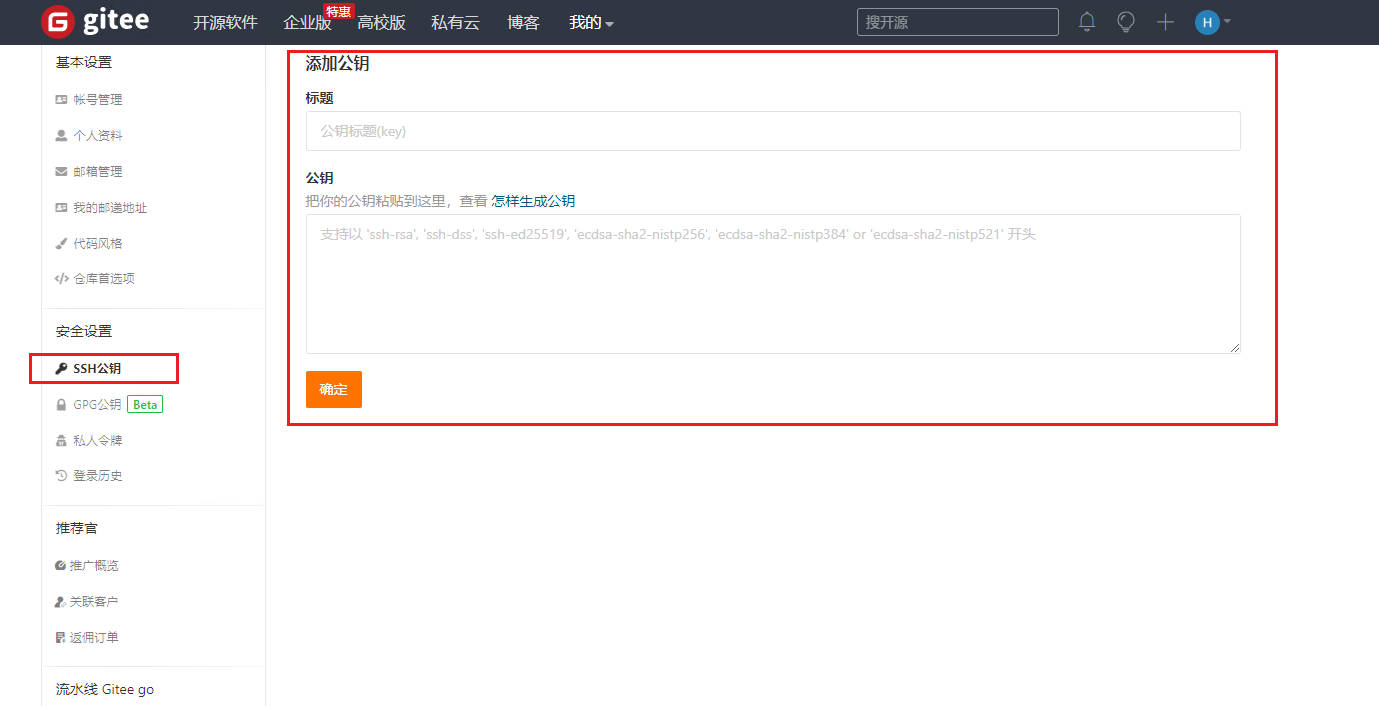Open the 怎样生成公钥 help link
The image size is (1379, 706).
click(533, 201)
